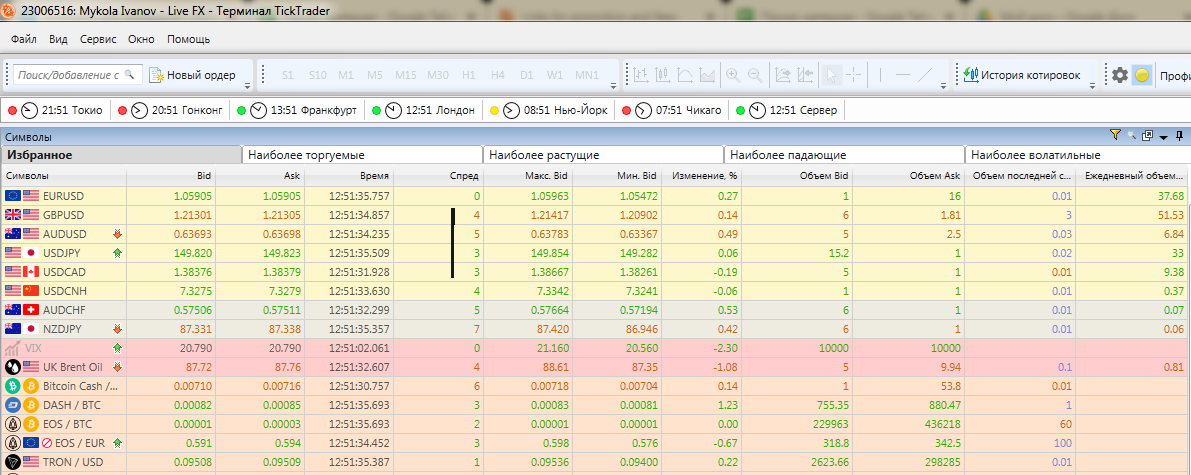
Task: Open the Сервис menu
Action: 98,39
